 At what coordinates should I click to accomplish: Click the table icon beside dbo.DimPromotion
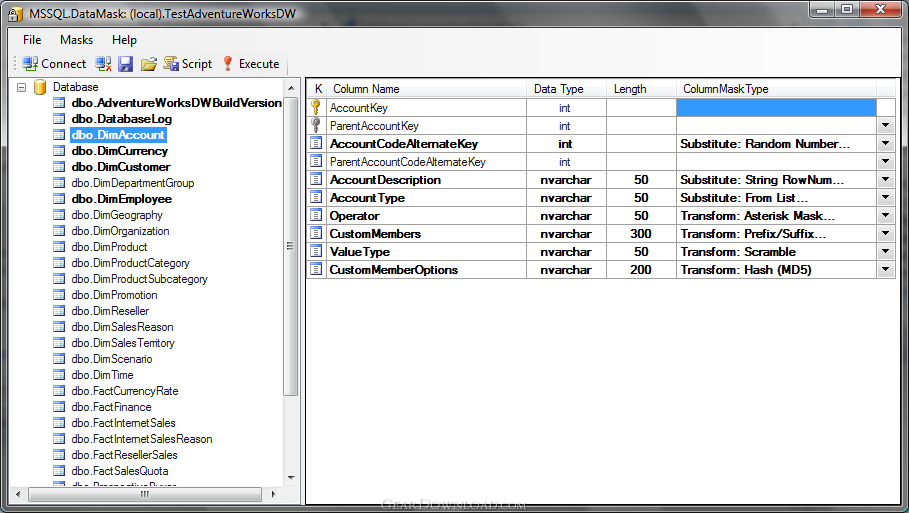coord(59,295)
